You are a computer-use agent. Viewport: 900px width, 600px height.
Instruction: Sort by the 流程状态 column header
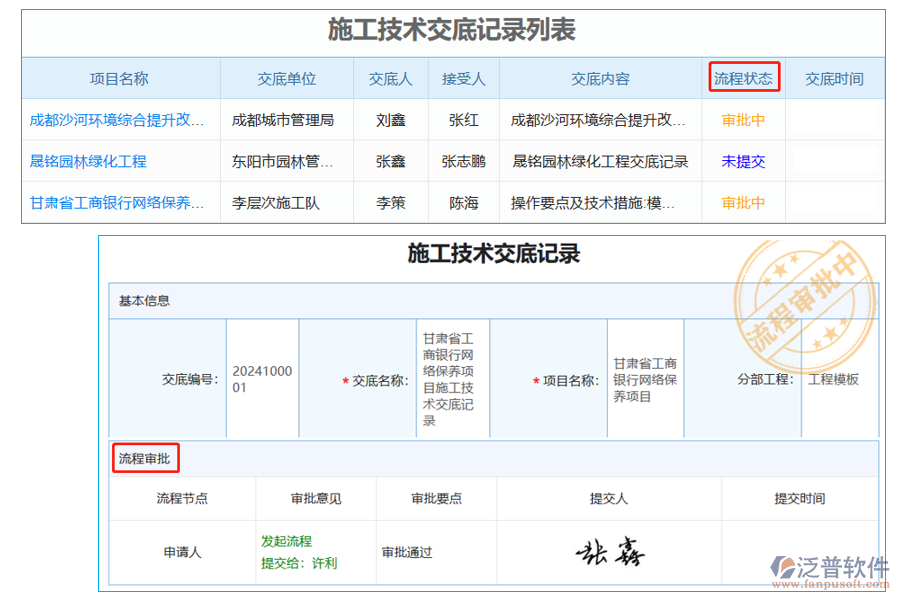[x=742, y=78]
